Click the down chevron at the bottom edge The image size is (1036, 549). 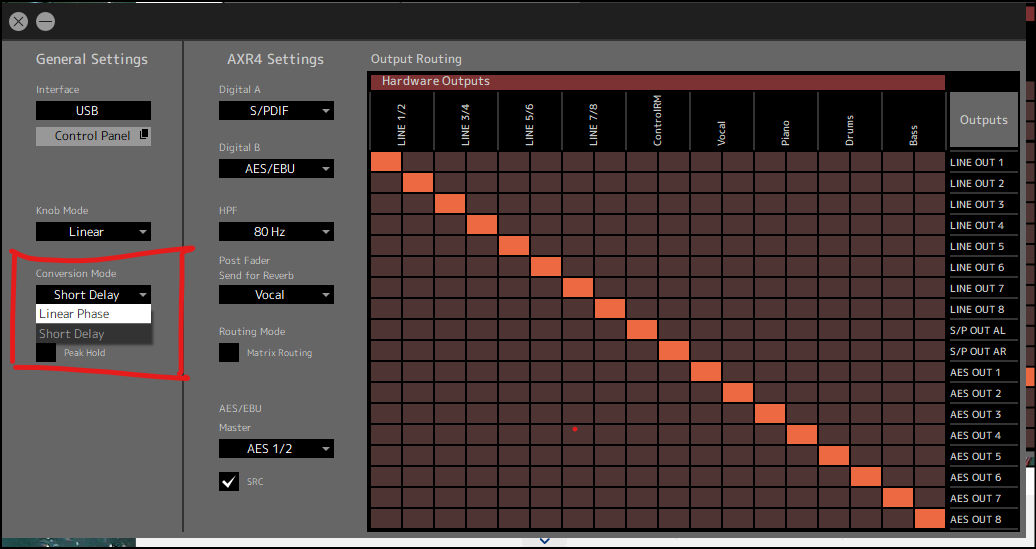[x=545, y=541]
